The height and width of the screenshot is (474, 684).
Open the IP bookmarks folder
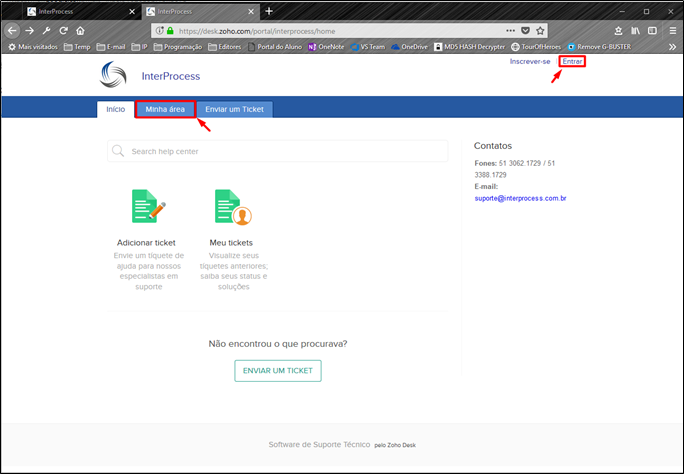point(140,47)
